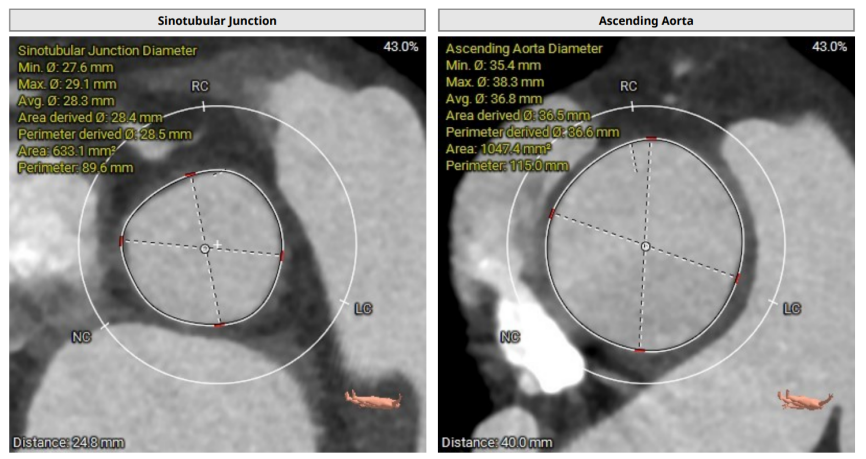Click the center point of ascending aorta contour
866x459 pixels.
(x=645, y=246)
